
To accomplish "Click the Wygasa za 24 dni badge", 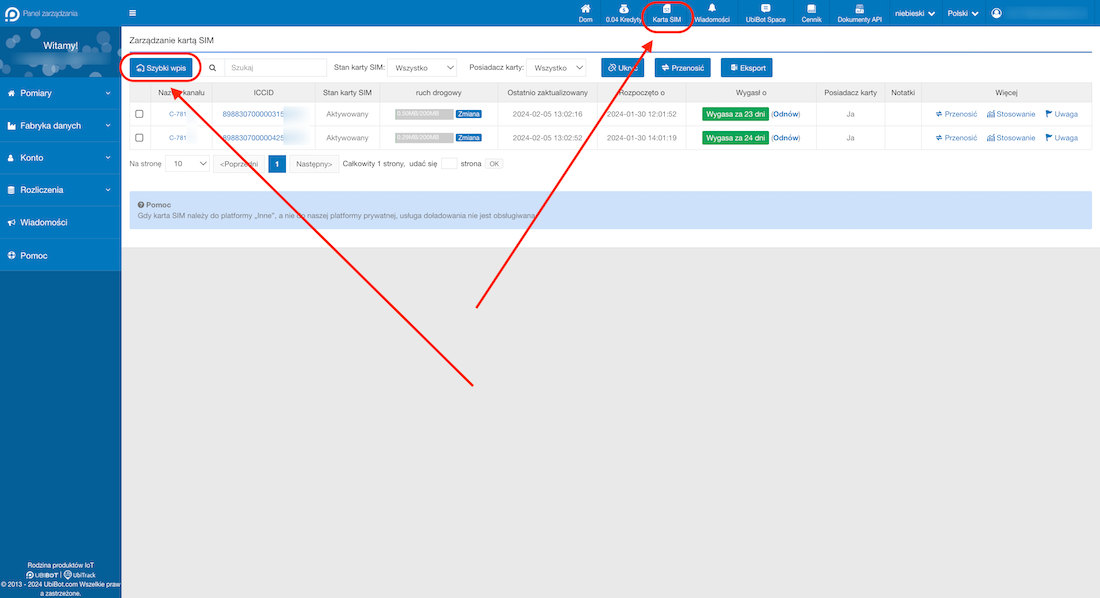I will click(735, 138).
